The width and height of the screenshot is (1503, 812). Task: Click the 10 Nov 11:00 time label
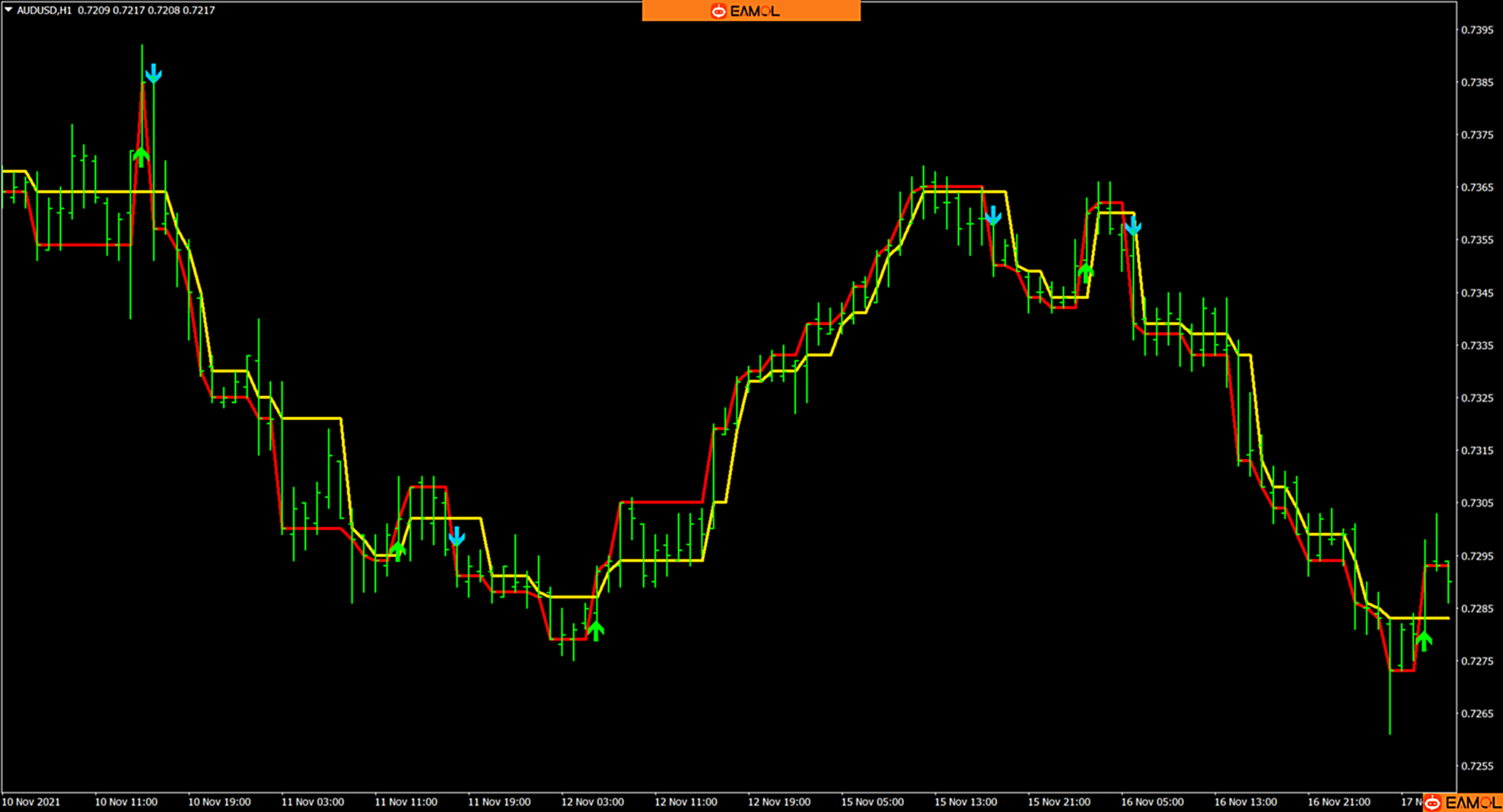point(126,802)
